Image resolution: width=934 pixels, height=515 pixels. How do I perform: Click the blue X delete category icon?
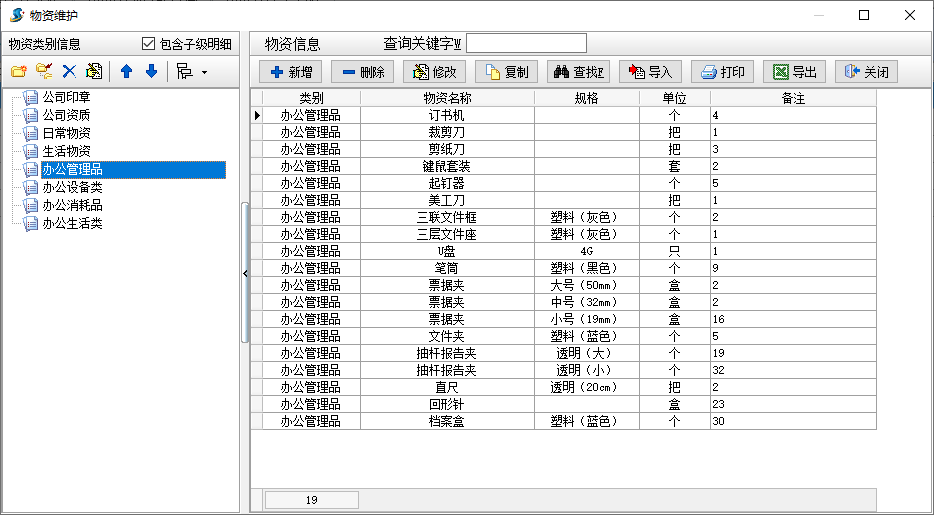(69, 71)
